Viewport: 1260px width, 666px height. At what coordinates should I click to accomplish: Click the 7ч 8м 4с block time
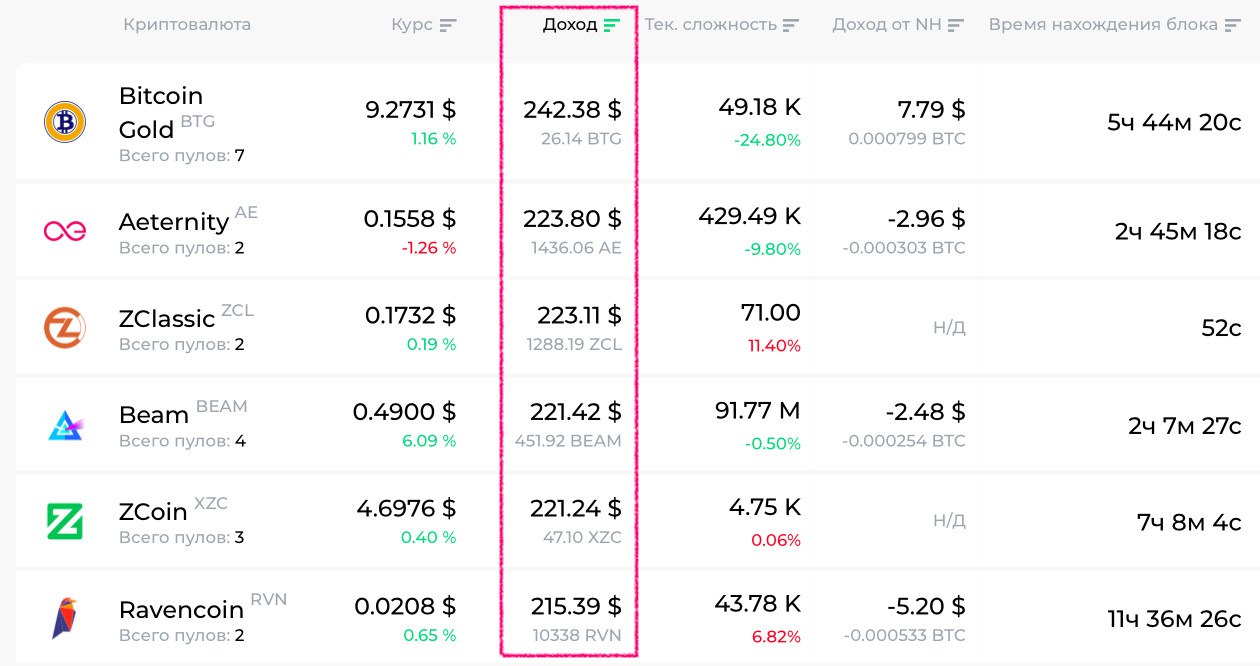pos(1189,522)
